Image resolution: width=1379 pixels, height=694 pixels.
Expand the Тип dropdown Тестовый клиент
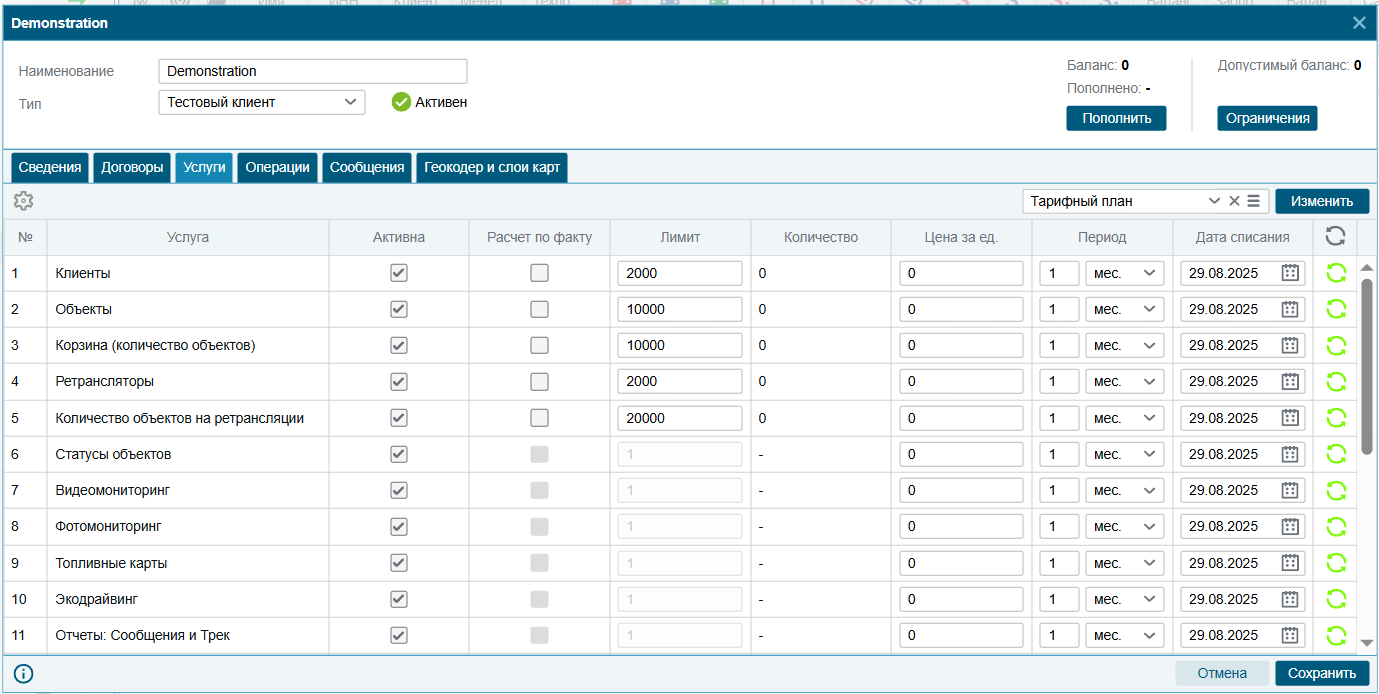[262, 102]
